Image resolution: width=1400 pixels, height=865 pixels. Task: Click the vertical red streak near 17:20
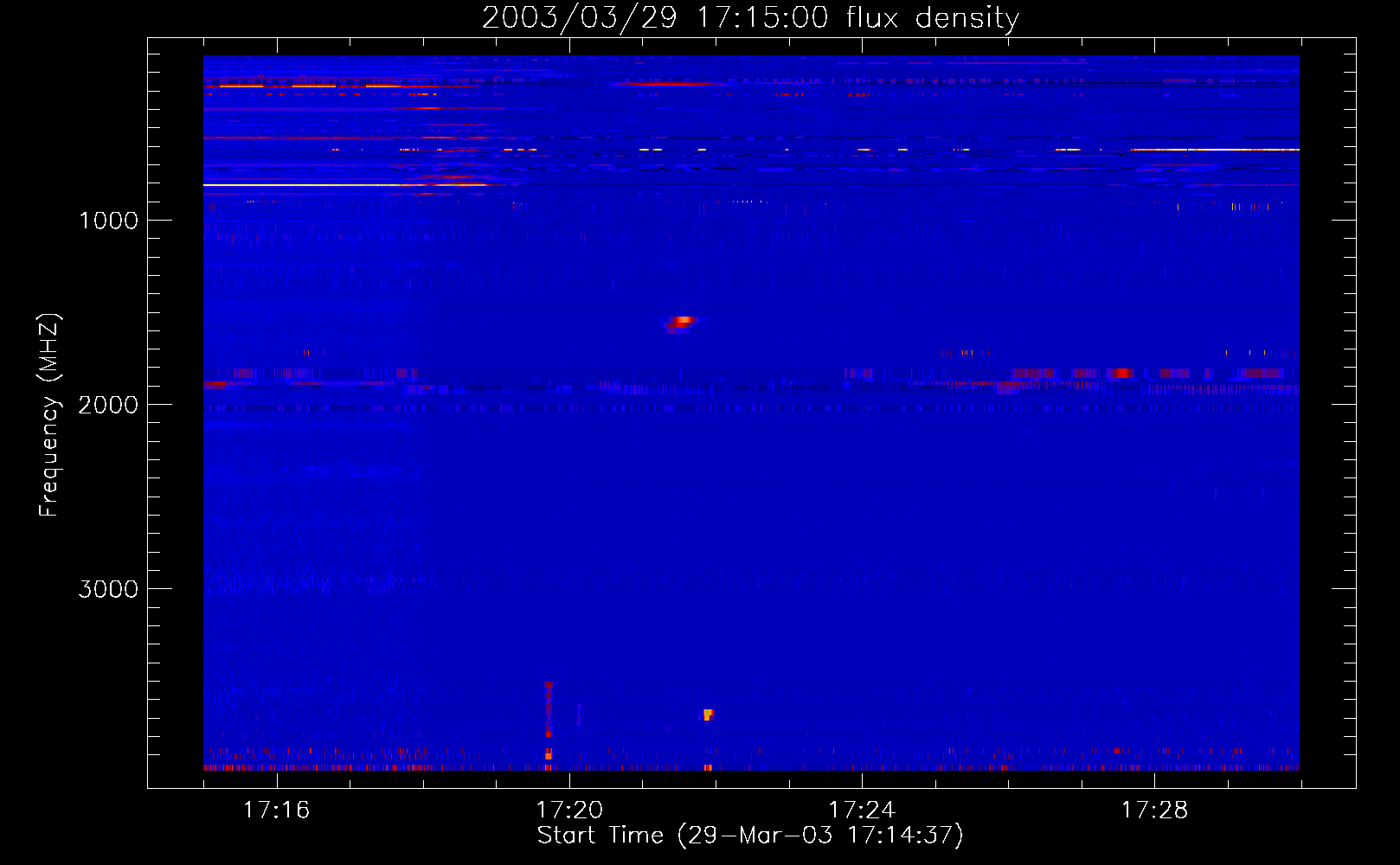(x=549, y=709)
